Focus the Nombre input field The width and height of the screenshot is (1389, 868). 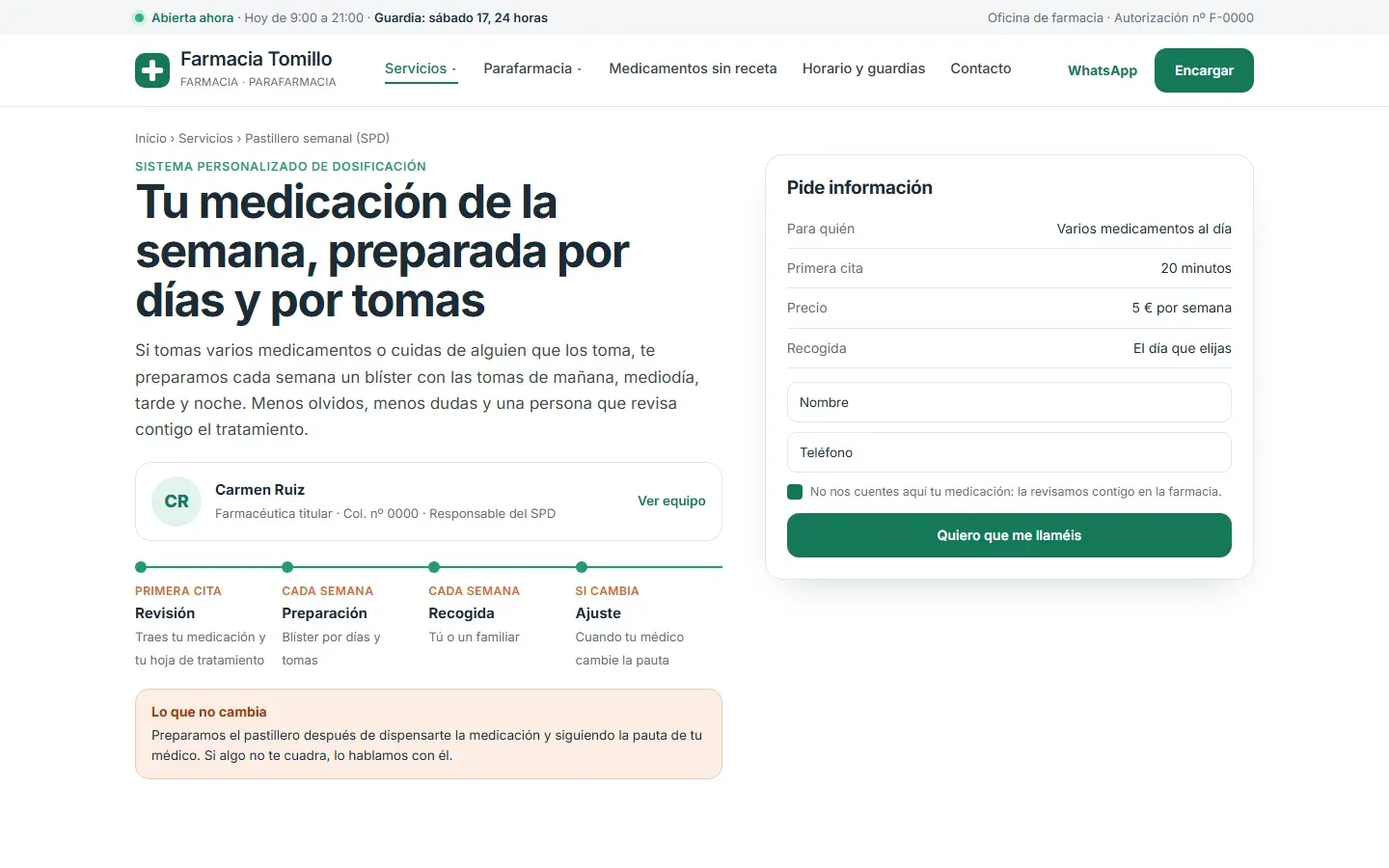(1009, 402)
